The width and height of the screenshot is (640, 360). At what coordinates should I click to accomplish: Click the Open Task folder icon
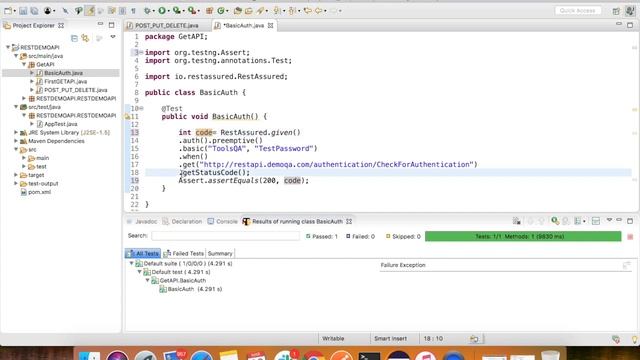tap(249, 11)
